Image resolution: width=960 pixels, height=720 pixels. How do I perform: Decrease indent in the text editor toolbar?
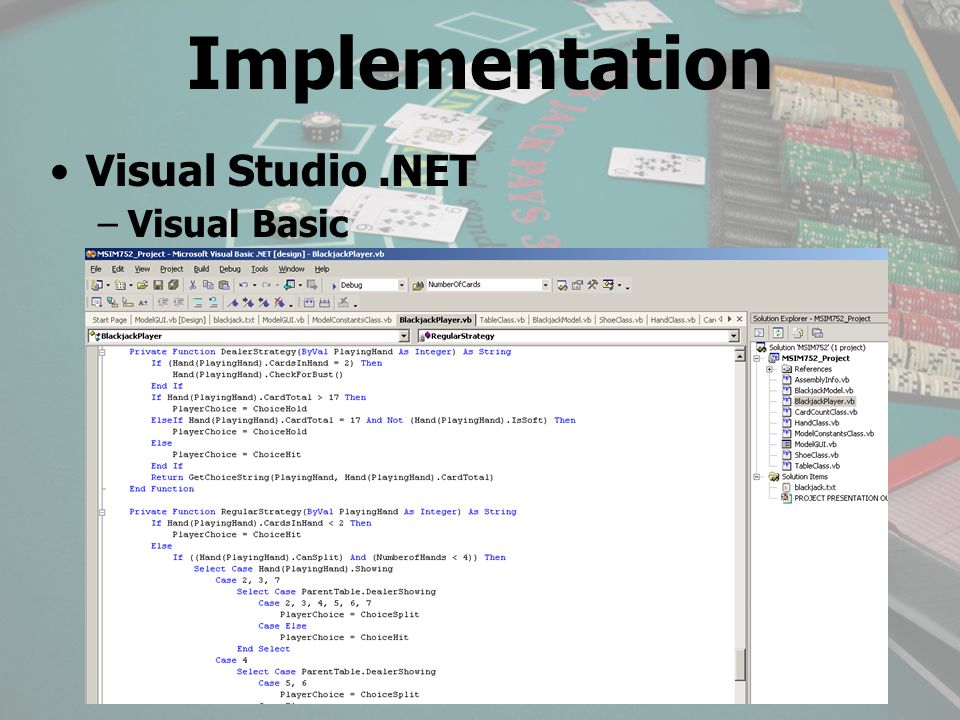click(163, 302)
